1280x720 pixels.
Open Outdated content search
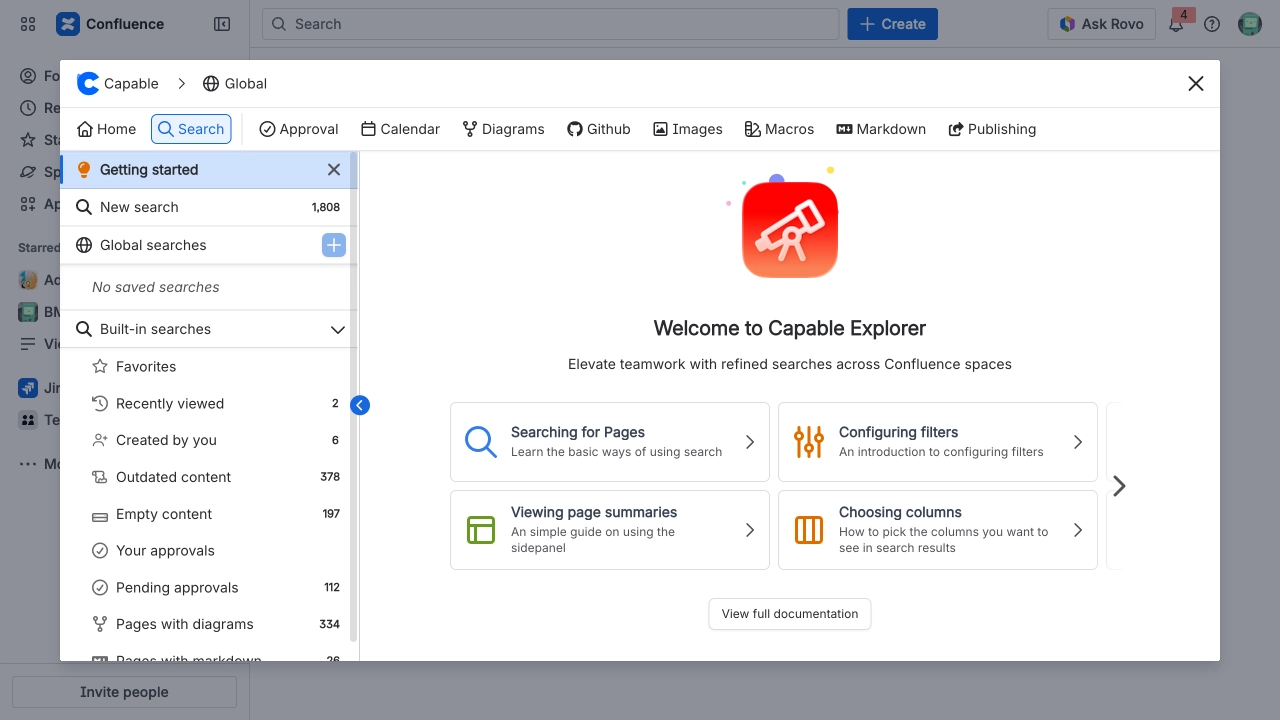pos(205,477)
